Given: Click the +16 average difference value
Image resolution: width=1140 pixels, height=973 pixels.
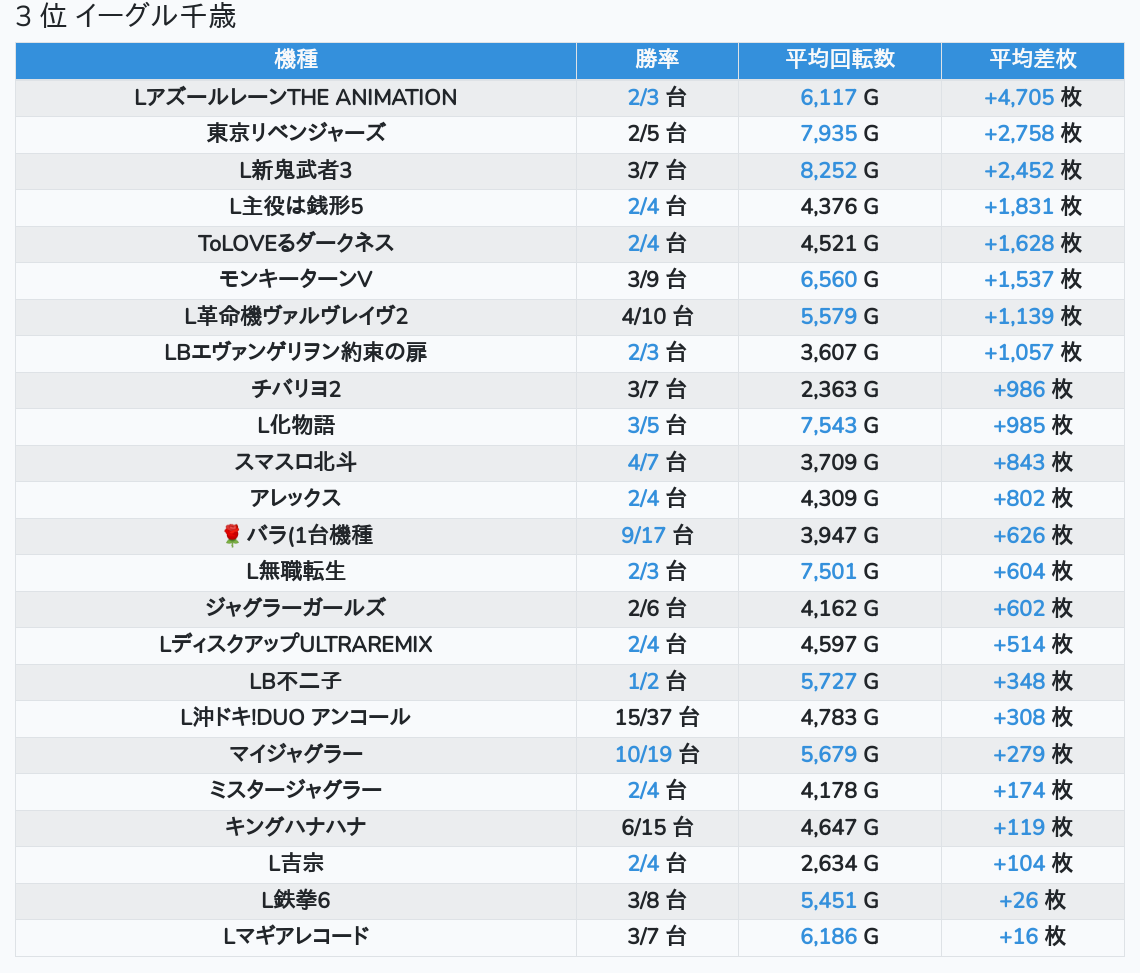Looking at the screenshot, I should pos(1019,937).
